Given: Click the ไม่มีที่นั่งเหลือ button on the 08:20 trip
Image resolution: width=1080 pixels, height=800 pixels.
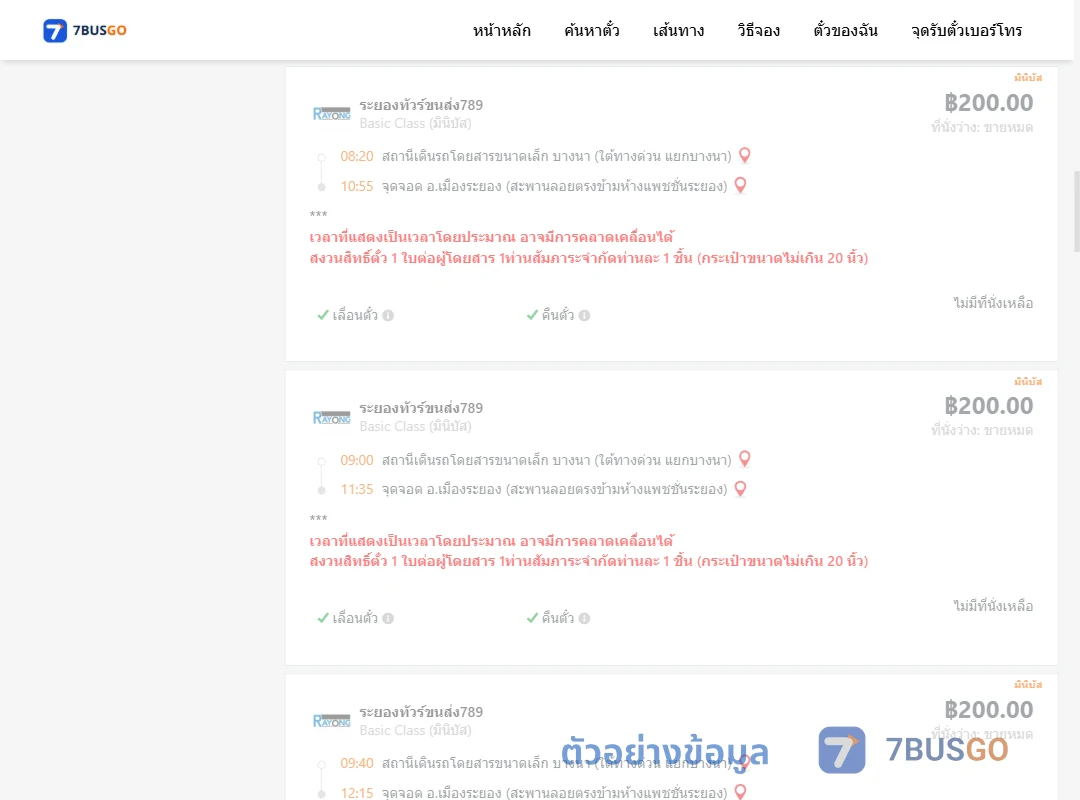Looking at the screenshot, I should pos(993,303).
